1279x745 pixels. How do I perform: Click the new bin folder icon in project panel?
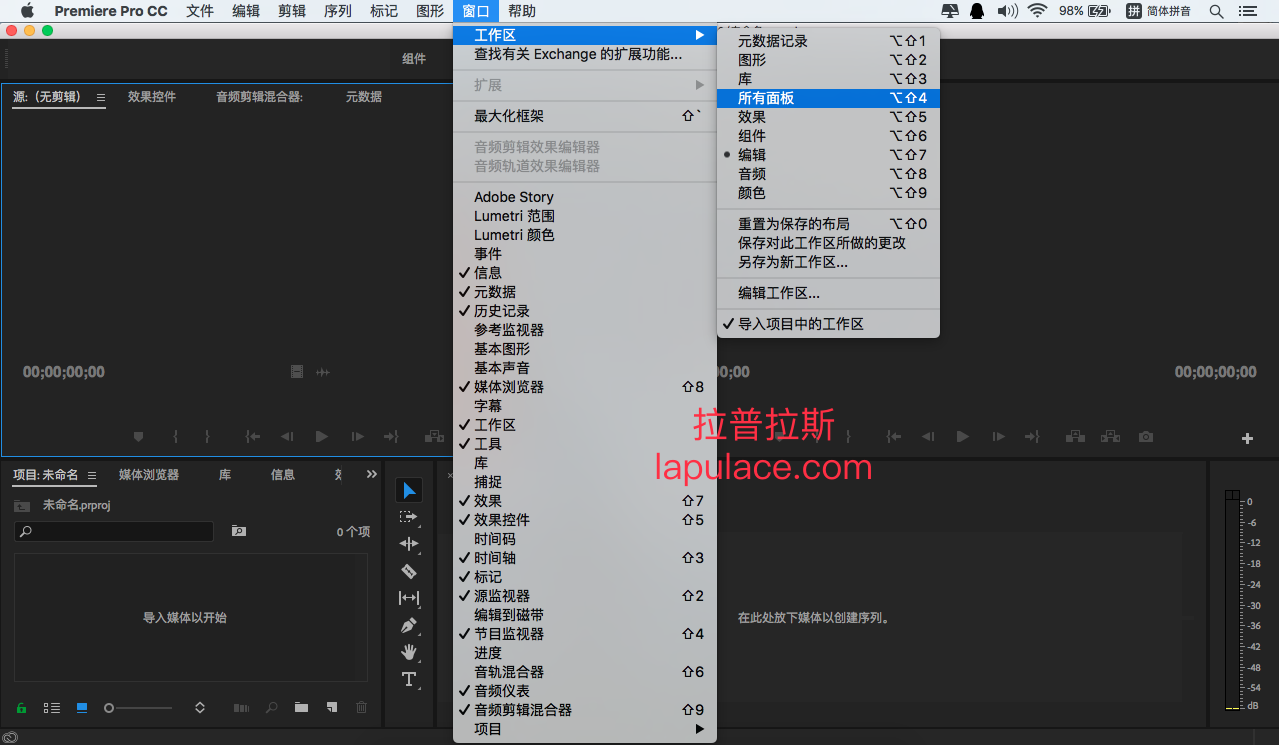[301, 707]
